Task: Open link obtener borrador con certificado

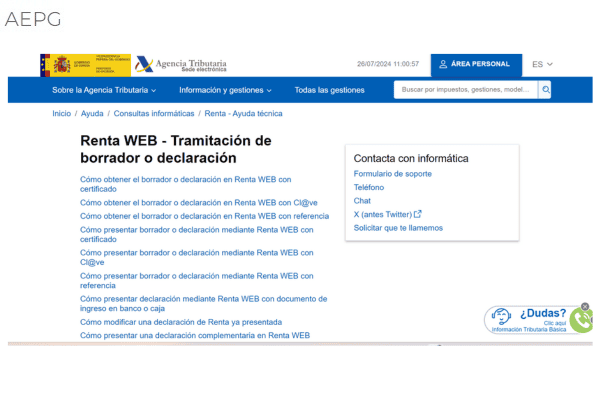Action: [x=186, y=184]
